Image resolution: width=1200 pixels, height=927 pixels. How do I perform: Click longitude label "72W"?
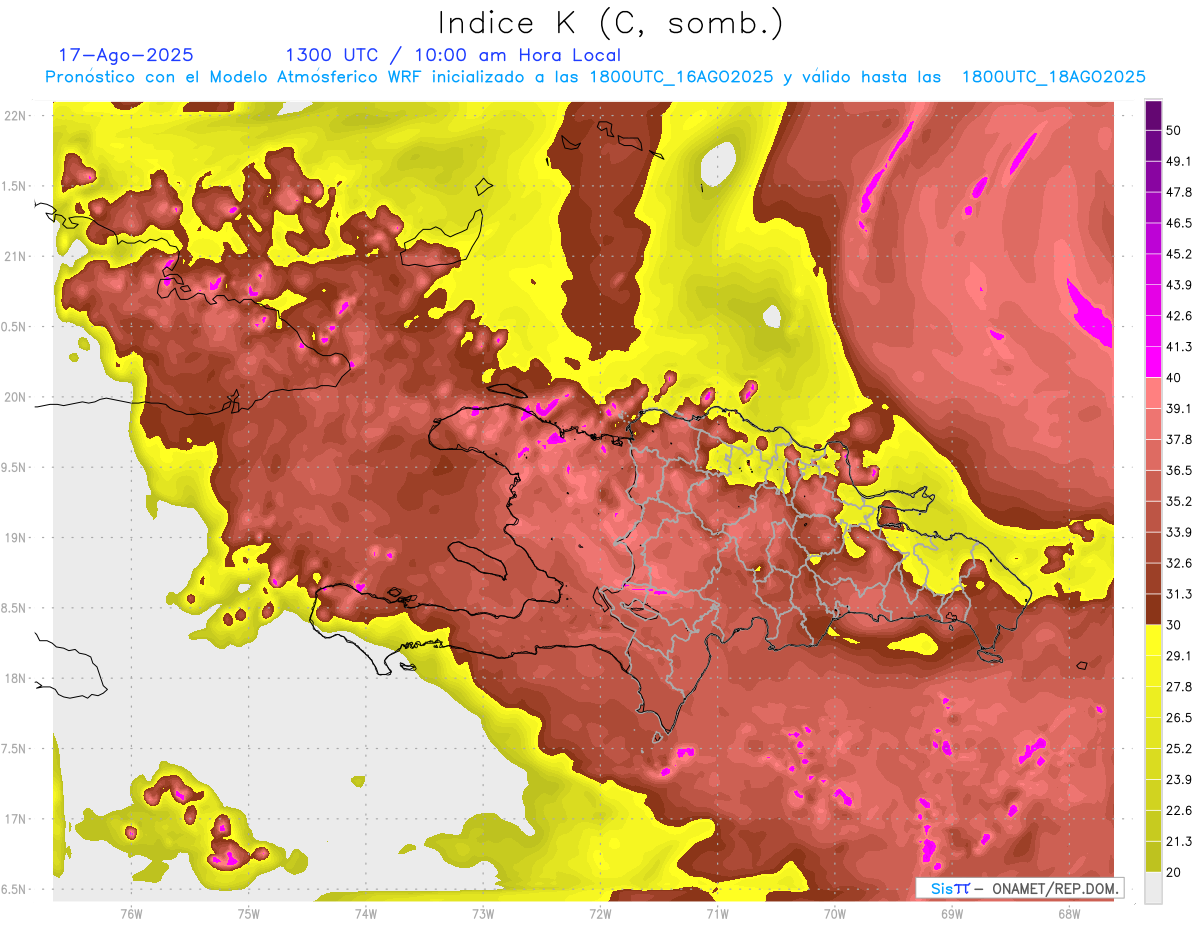600,913
